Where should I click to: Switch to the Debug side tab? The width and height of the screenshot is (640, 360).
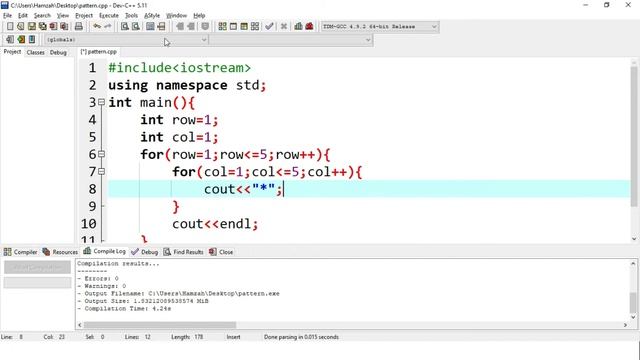(58, 52)
